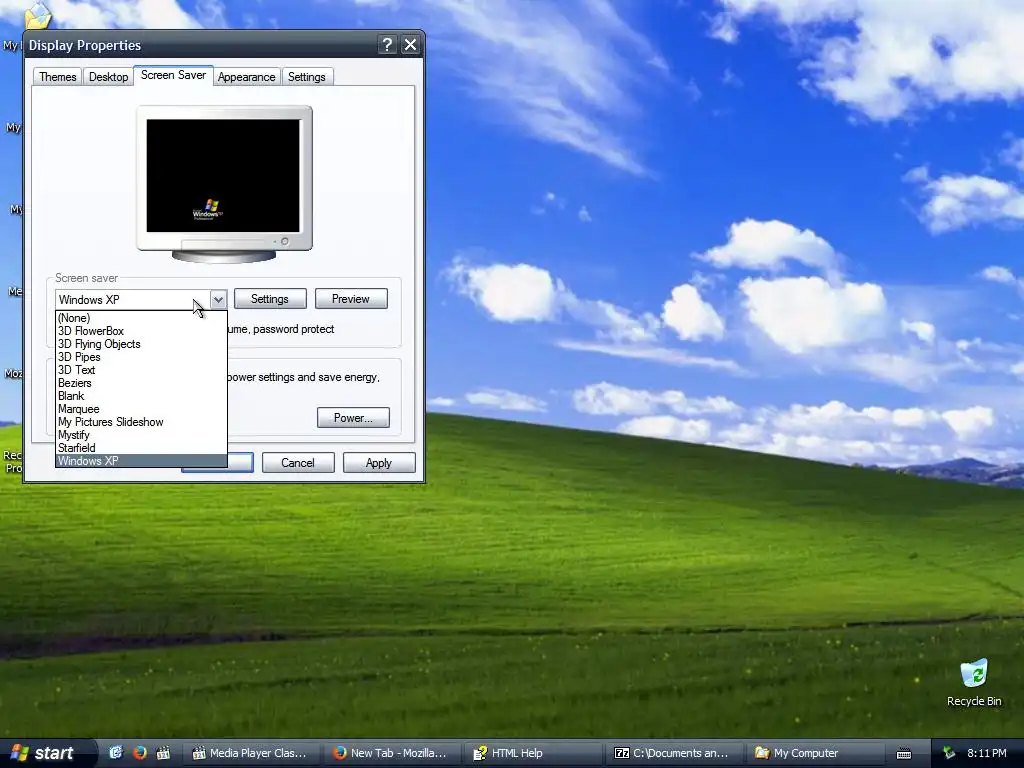This screenshot has height=768, width=1024.
Task: Click the Apply button
Action: tap(379, 463)
